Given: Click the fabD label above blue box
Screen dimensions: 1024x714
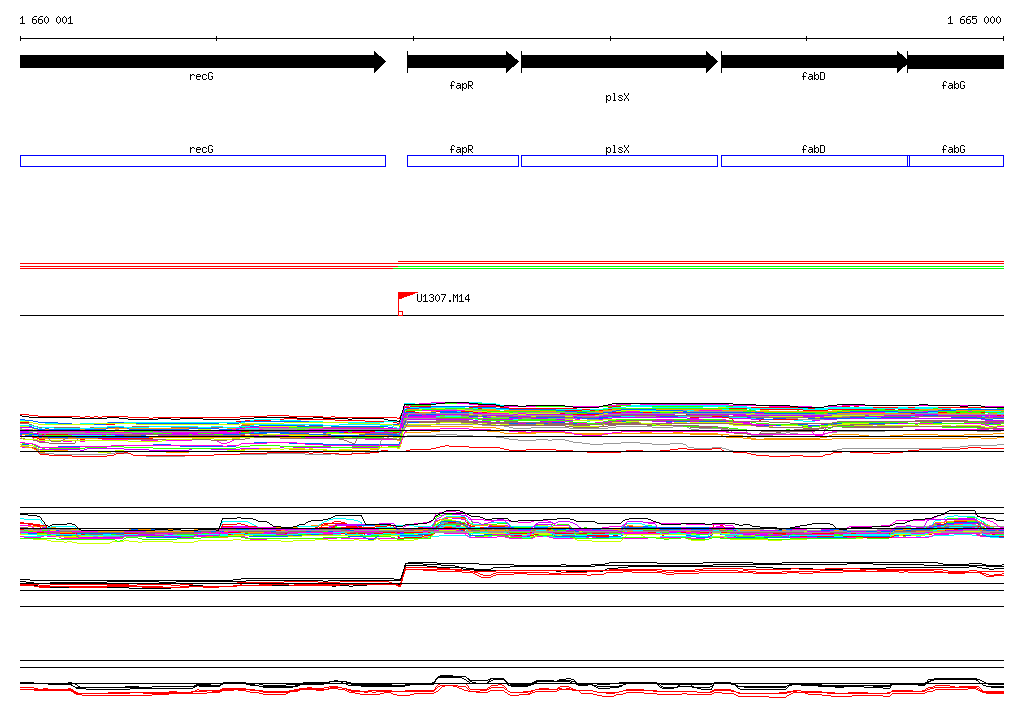Looking at the screenshot, I should click(814, 150).
